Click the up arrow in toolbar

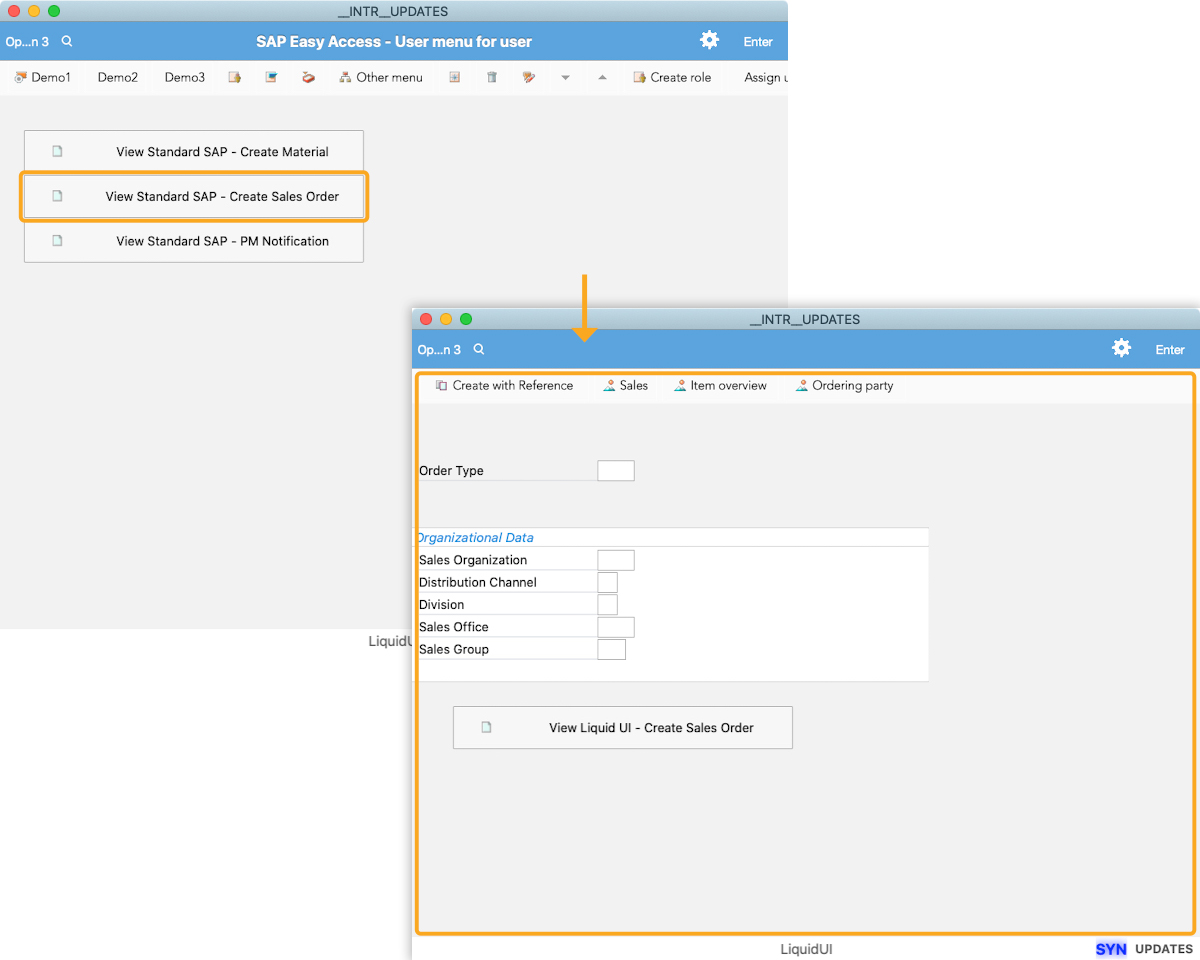pos(602,77)
